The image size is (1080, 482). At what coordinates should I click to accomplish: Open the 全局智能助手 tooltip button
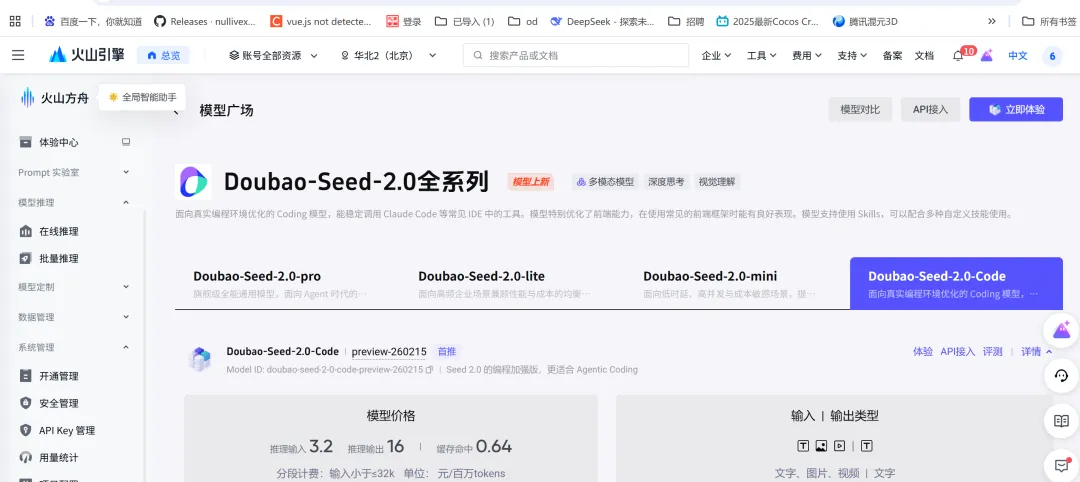coord(143,97)
